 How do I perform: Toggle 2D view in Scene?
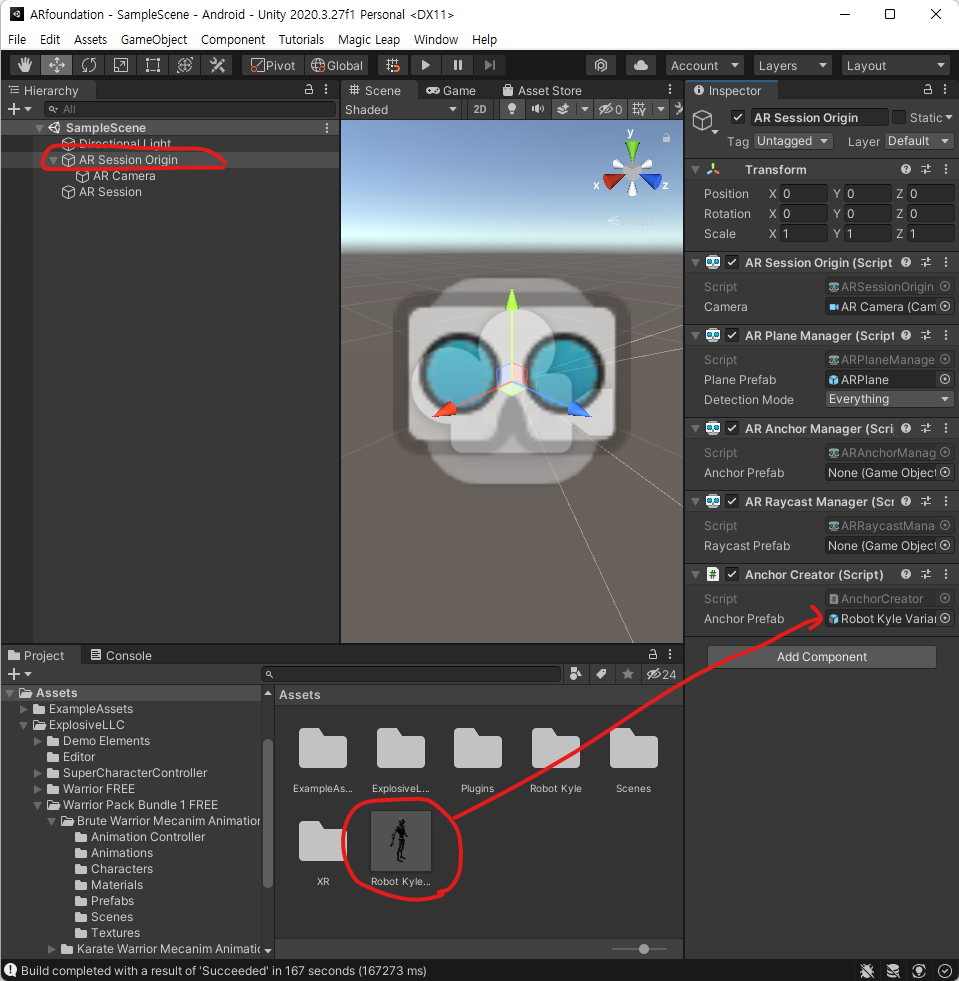pos(480,109)
